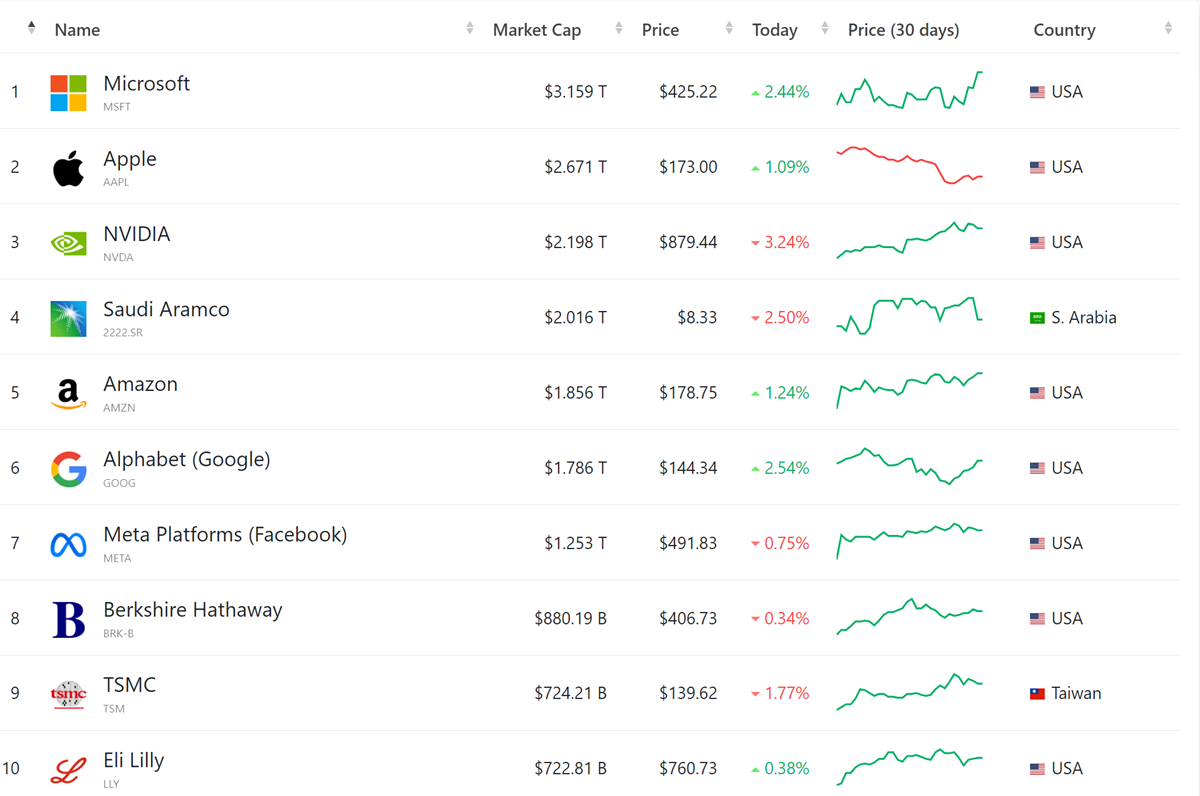Click Apple's red 30-day price chart
Viewport: 1200px width, 796px height.
coord(909,166)
